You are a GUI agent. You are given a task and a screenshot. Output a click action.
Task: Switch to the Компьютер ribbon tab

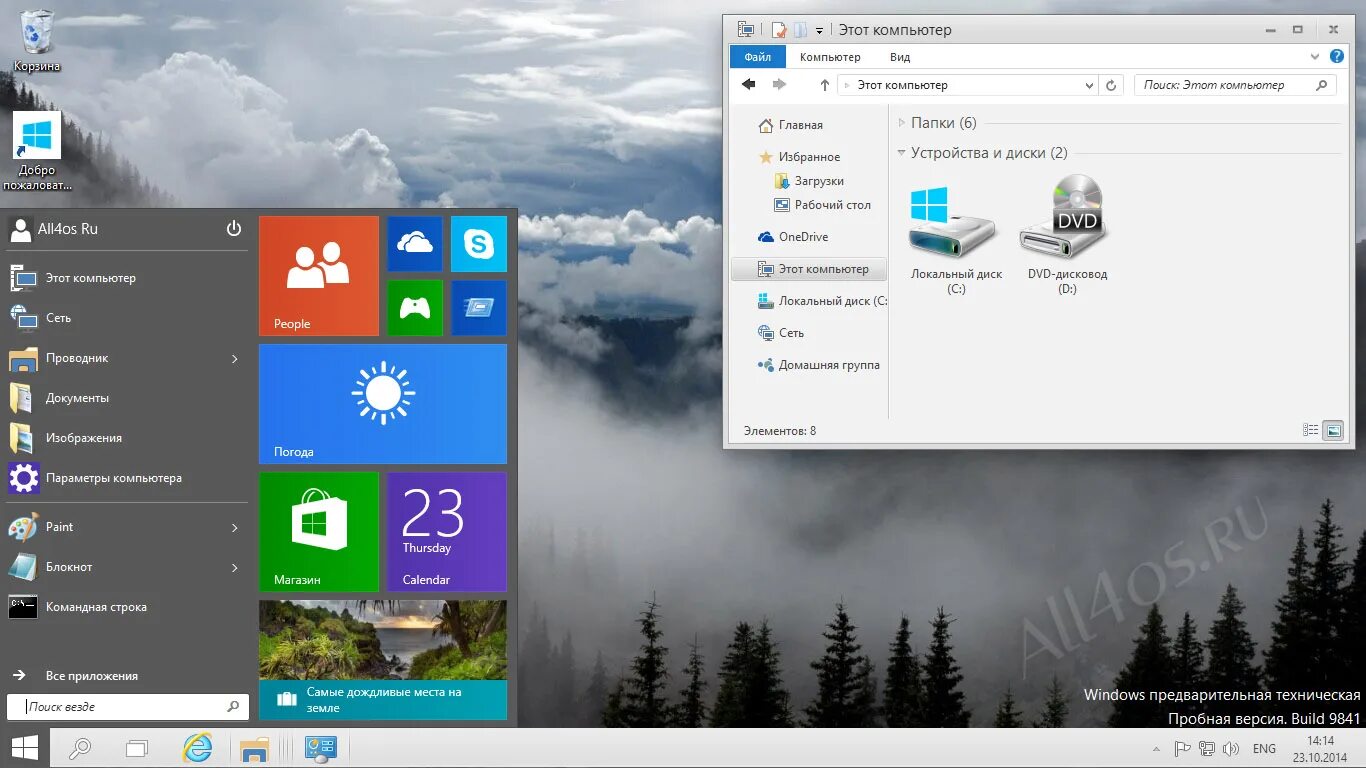click(x=830, y=57)
